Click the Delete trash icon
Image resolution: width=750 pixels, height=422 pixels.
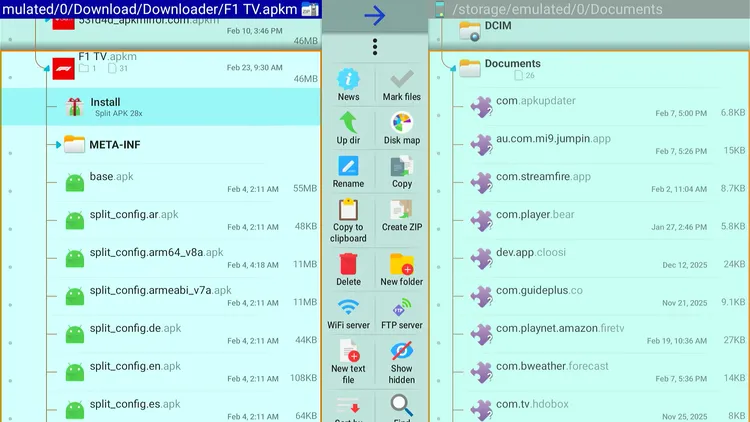(x=348, y=270)
